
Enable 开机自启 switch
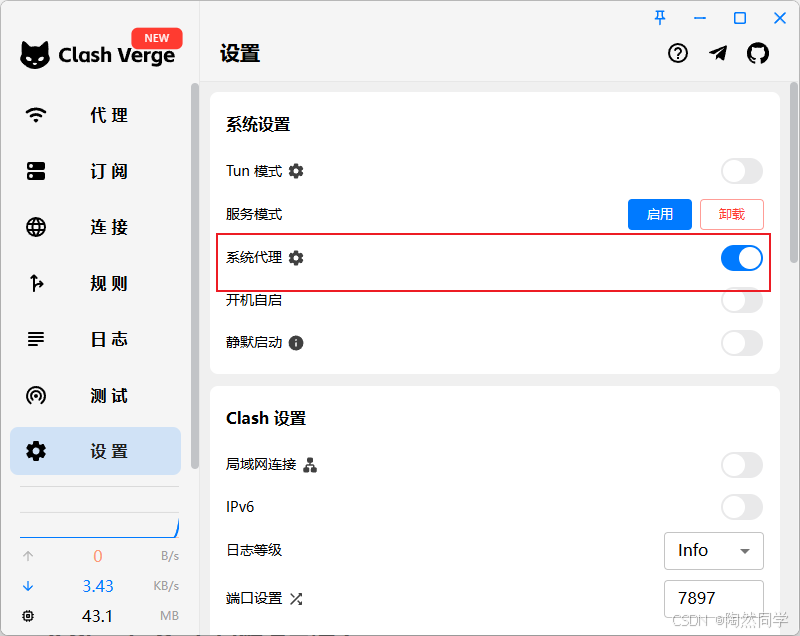742,300
